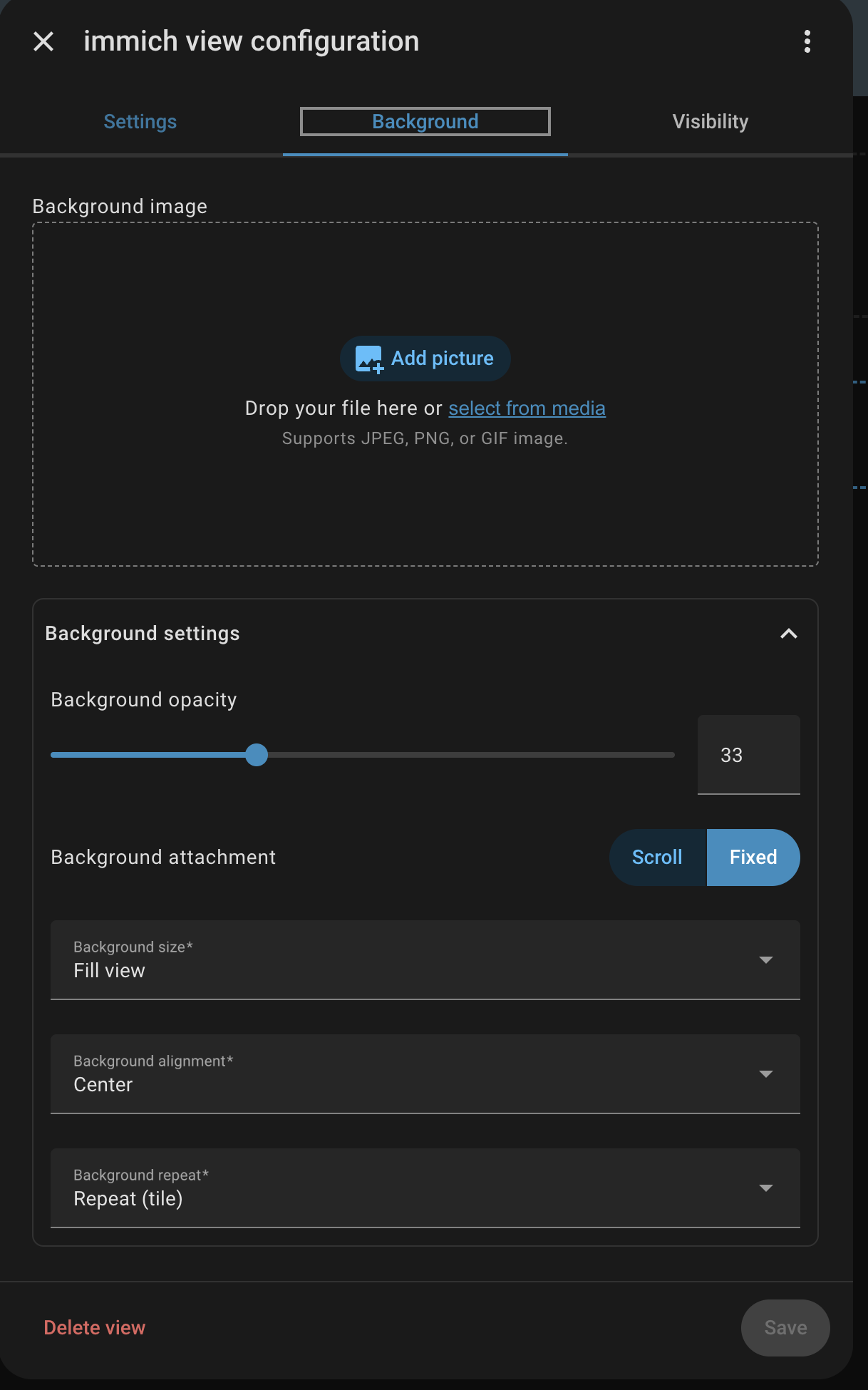This screenshot has width=868, height=1390.
Task: Click the Save button
Action: pyautogui.click(x=785, y=1327)
